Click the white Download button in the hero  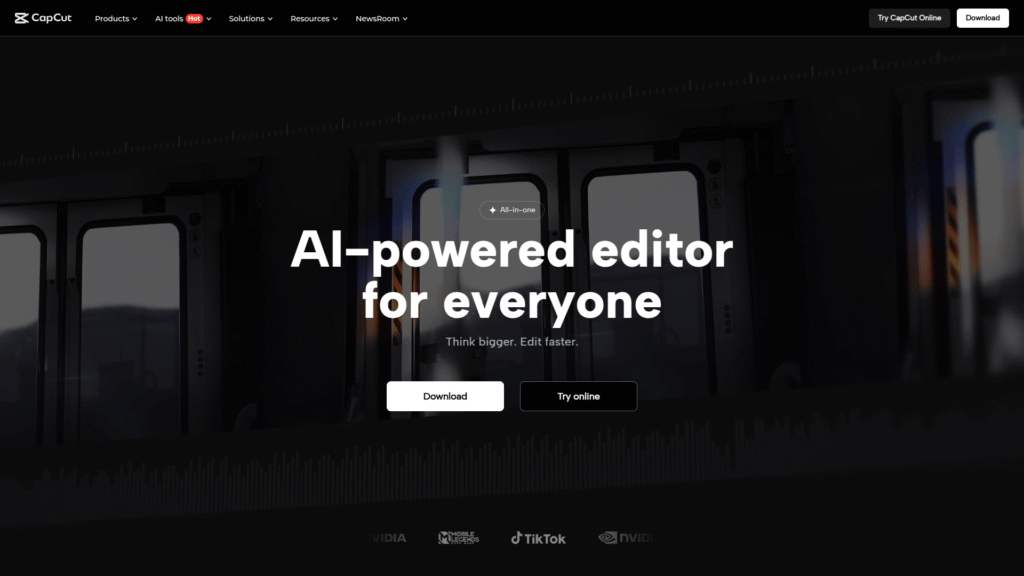click(445, 396)
